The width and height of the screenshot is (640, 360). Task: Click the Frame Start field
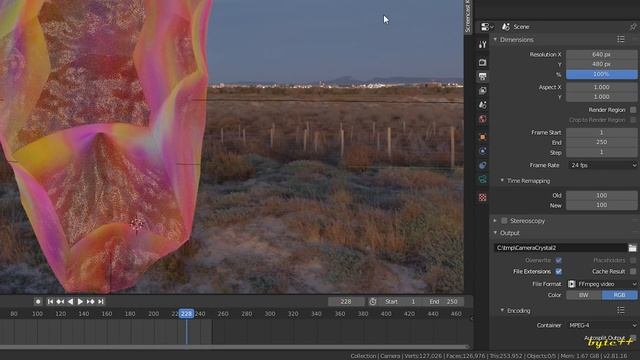602,132
